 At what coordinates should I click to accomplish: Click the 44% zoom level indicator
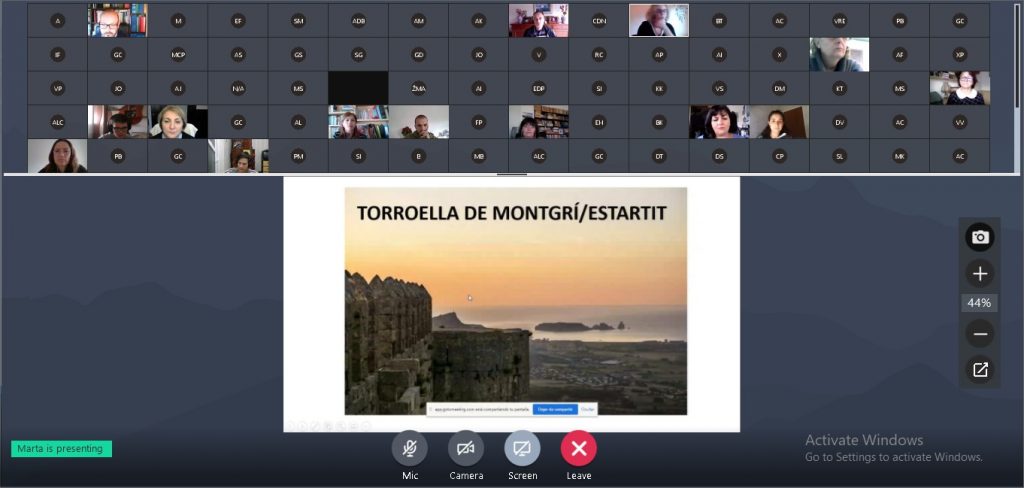coord(980,303)
